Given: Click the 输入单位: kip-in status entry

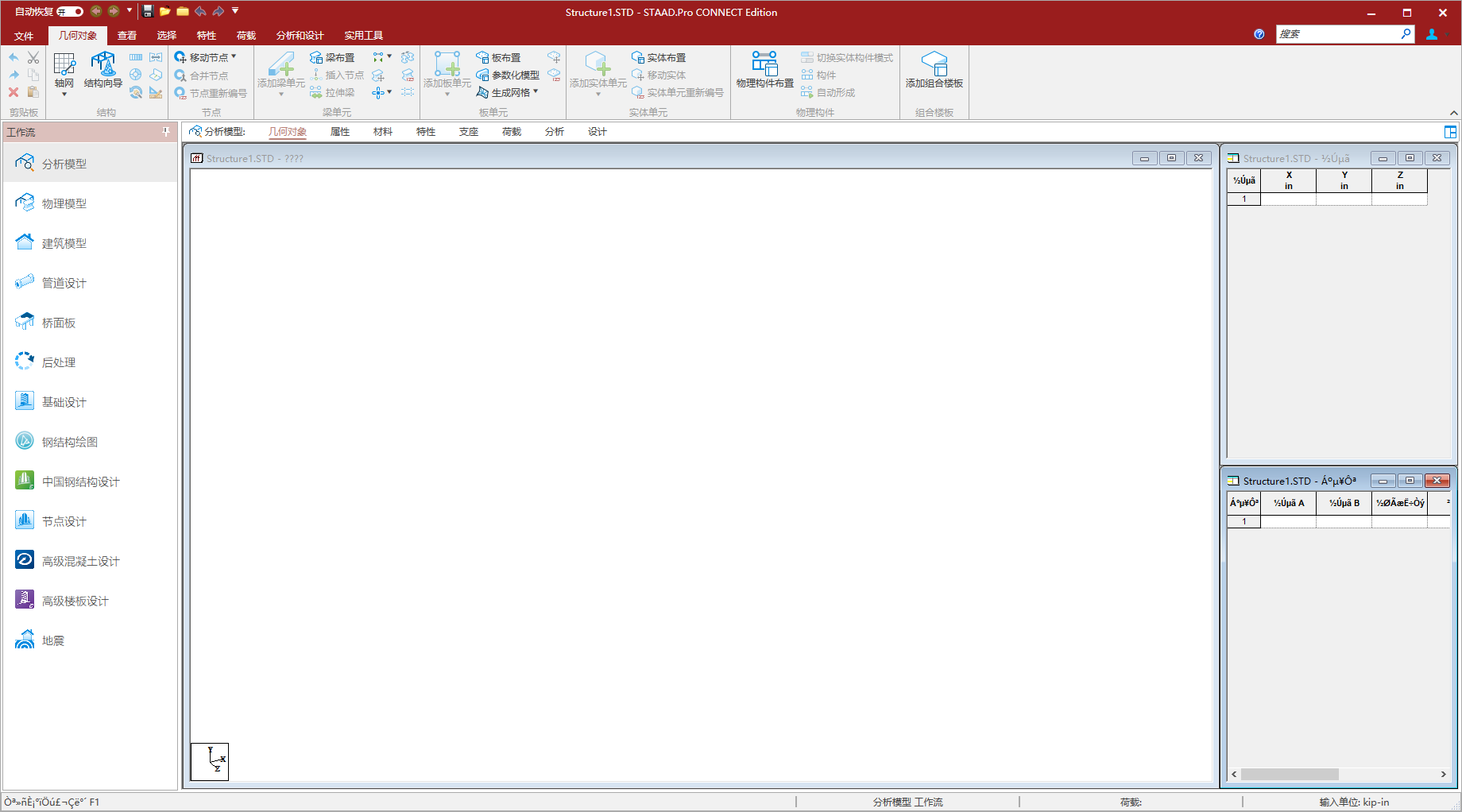Looking at the screenshot, I should coord(1354,802).
